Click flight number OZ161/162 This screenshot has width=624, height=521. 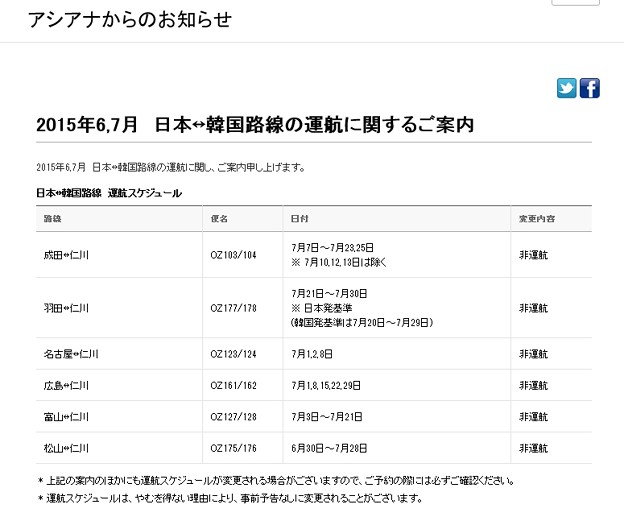(234, 385)
